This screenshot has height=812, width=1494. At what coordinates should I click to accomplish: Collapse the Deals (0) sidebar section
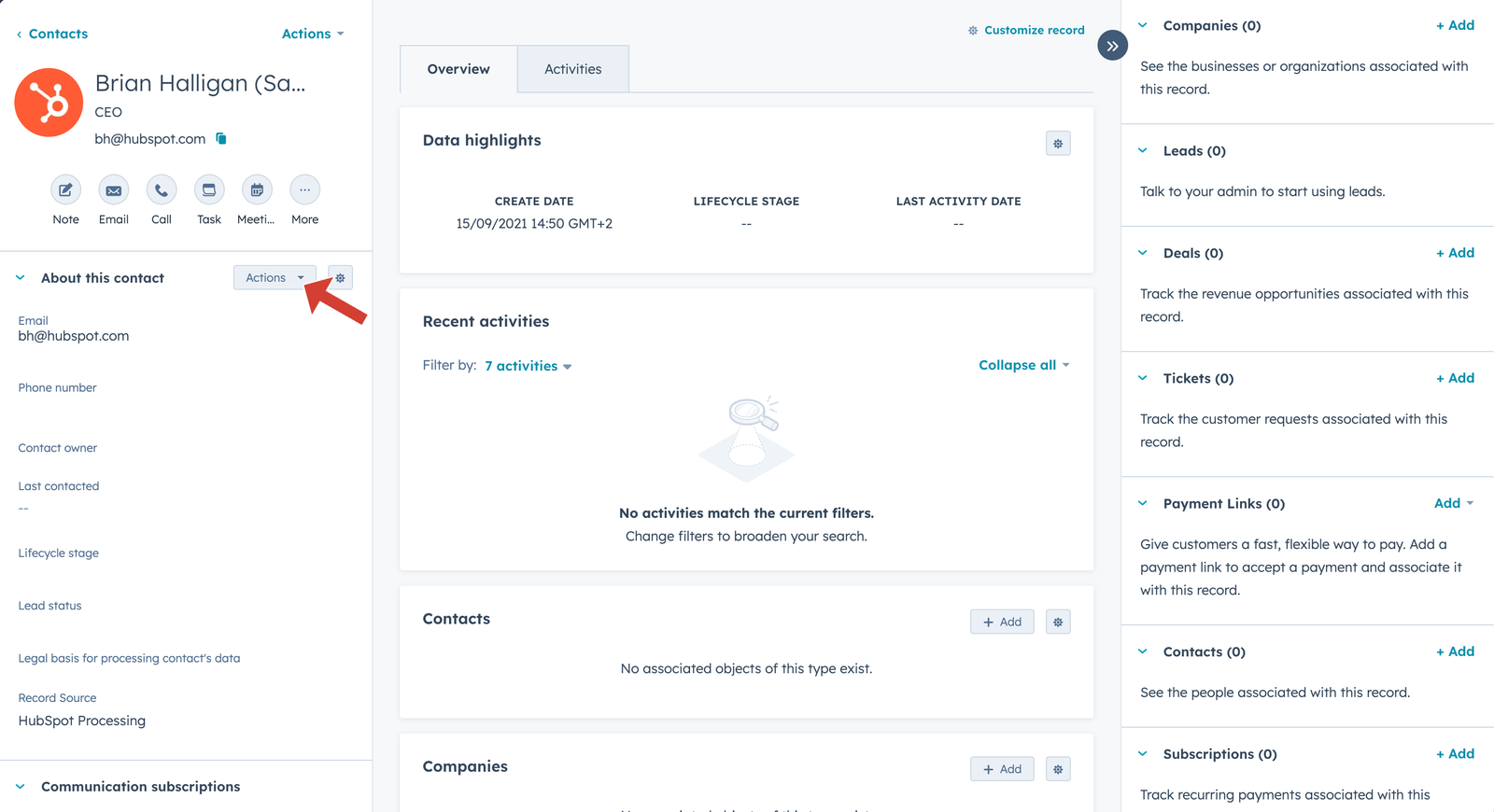pyautogui.click(x=1143, y=253)
